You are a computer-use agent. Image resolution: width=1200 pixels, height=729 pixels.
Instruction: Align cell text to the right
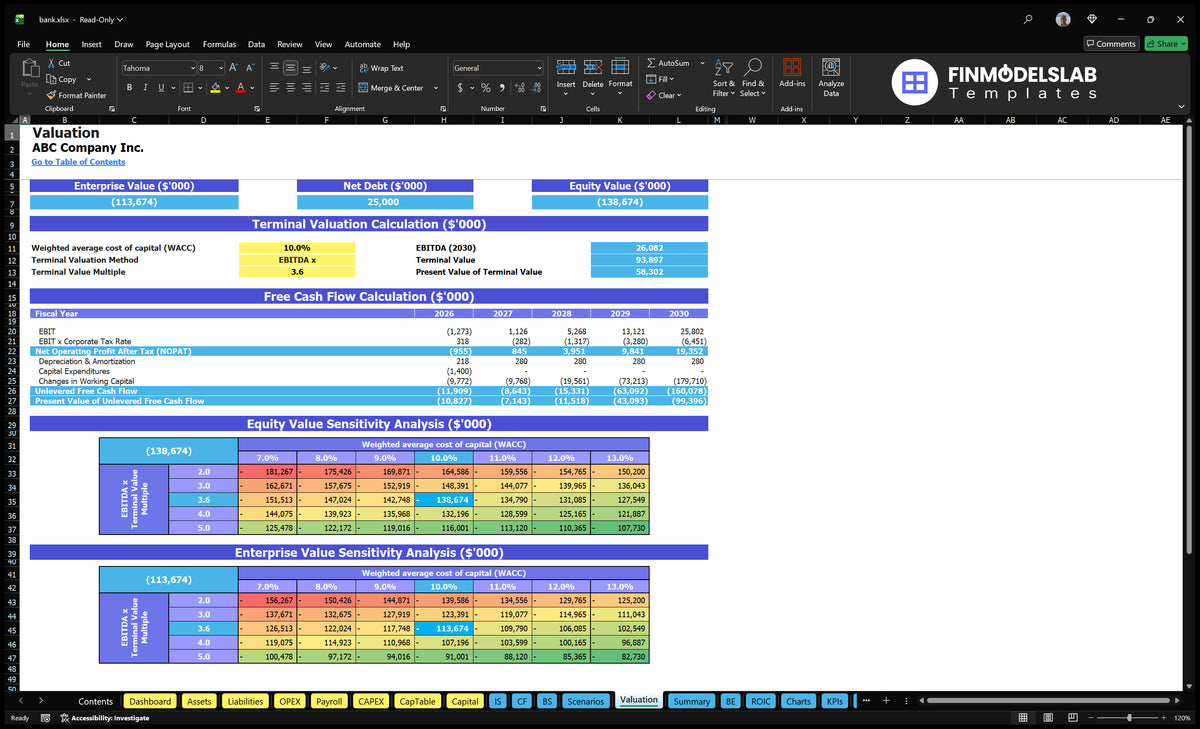(306, 88)
